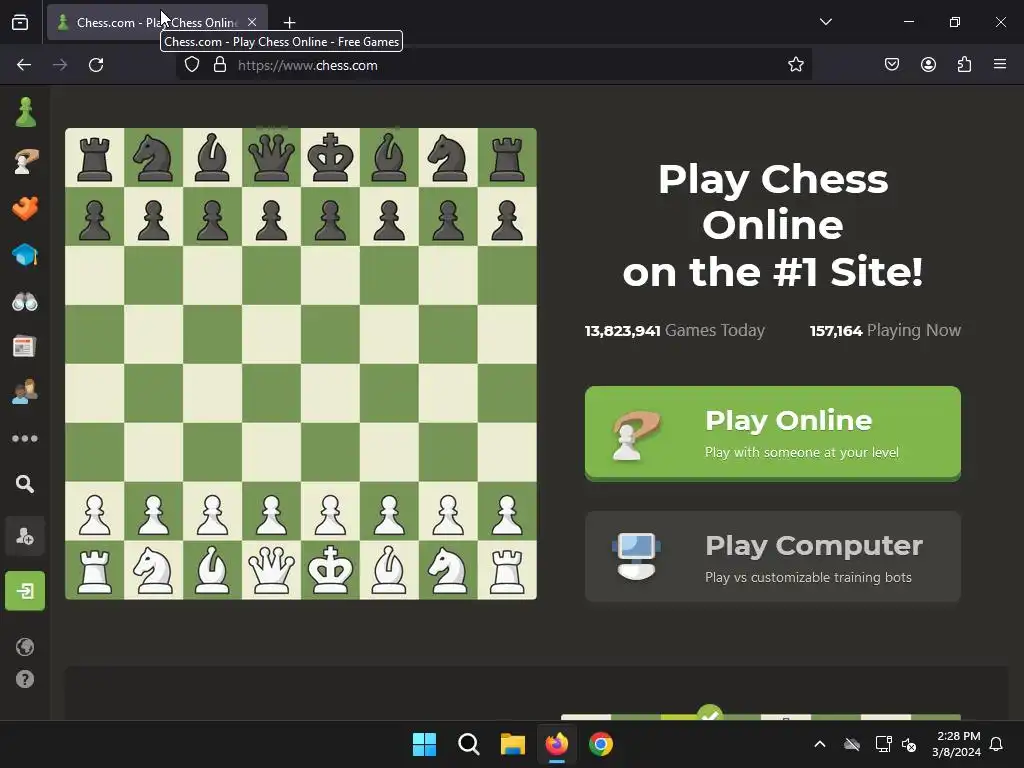Open the Social friends icon in sidebar

25,392
